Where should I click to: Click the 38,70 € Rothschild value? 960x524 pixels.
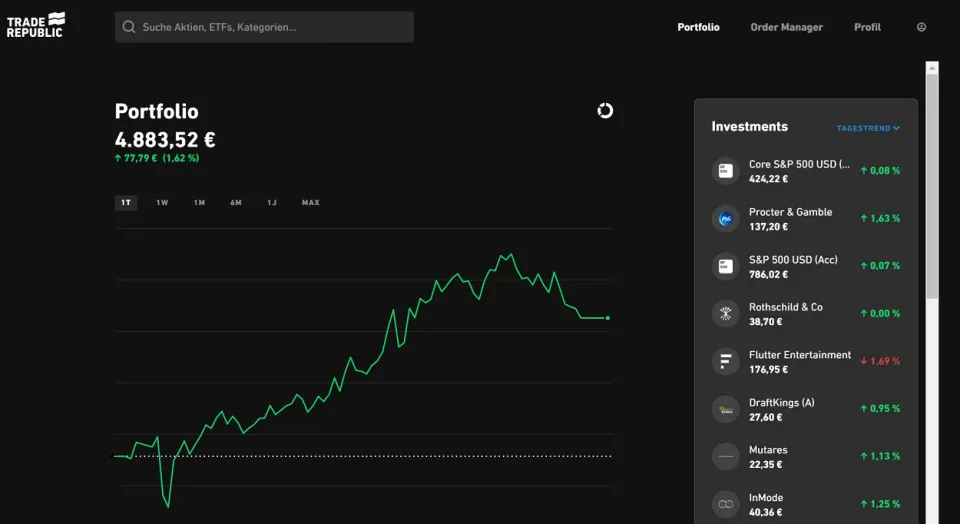tap(765, 322)
